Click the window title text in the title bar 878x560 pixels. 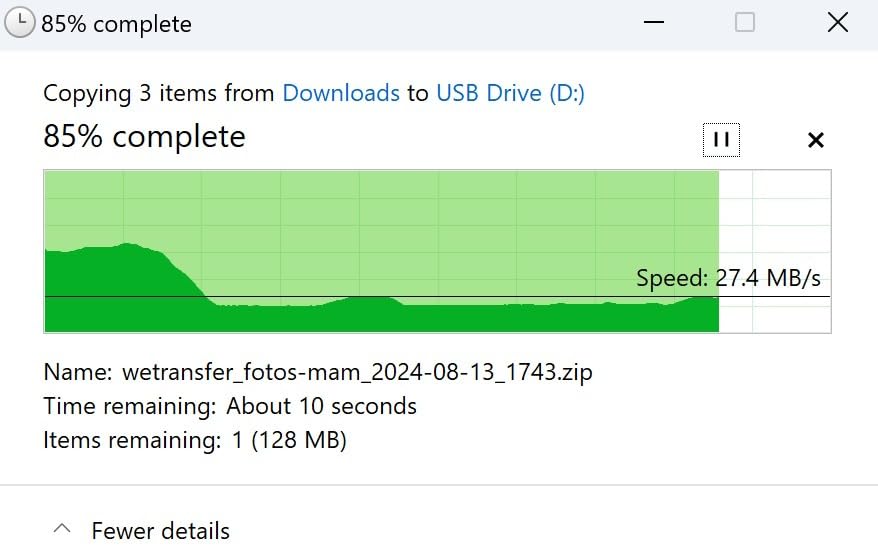(x=116, y=24)
